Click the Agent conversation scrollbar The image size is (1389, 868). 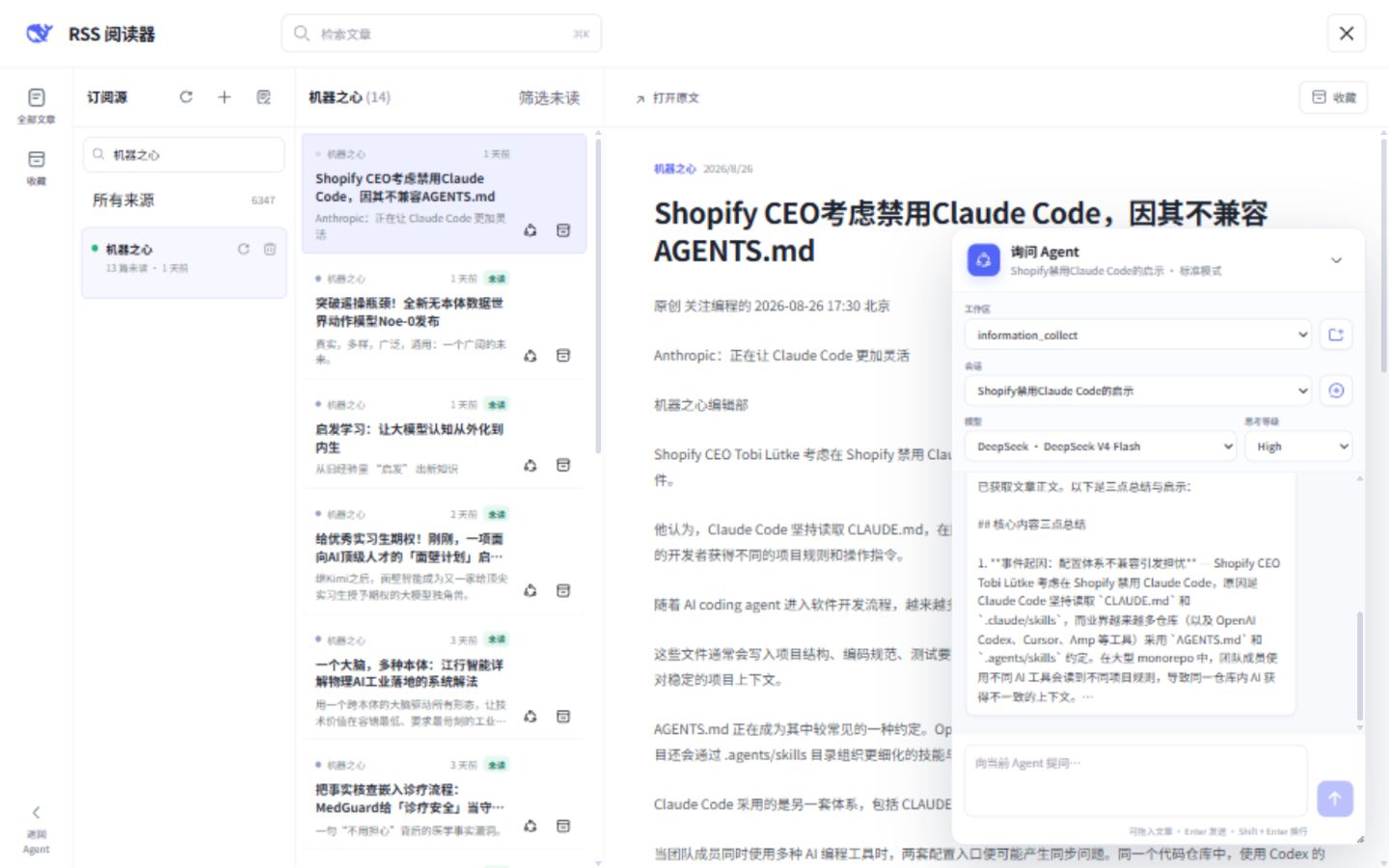click(1360, 665)
